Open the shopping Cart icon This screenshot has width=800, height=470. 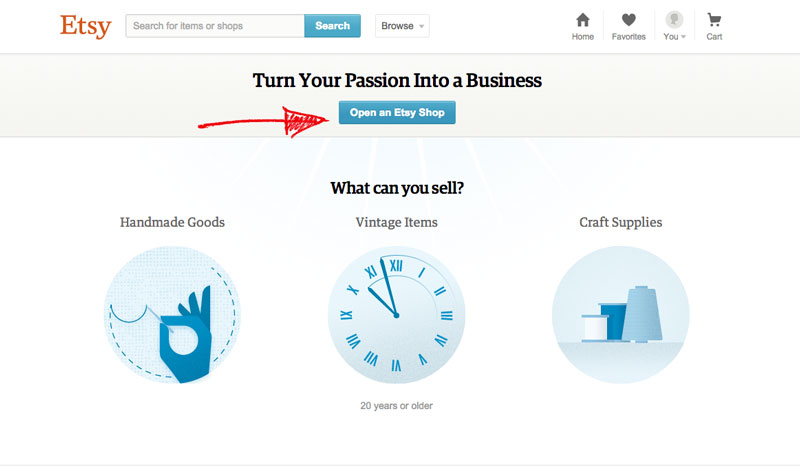click(x=714, y=19)
